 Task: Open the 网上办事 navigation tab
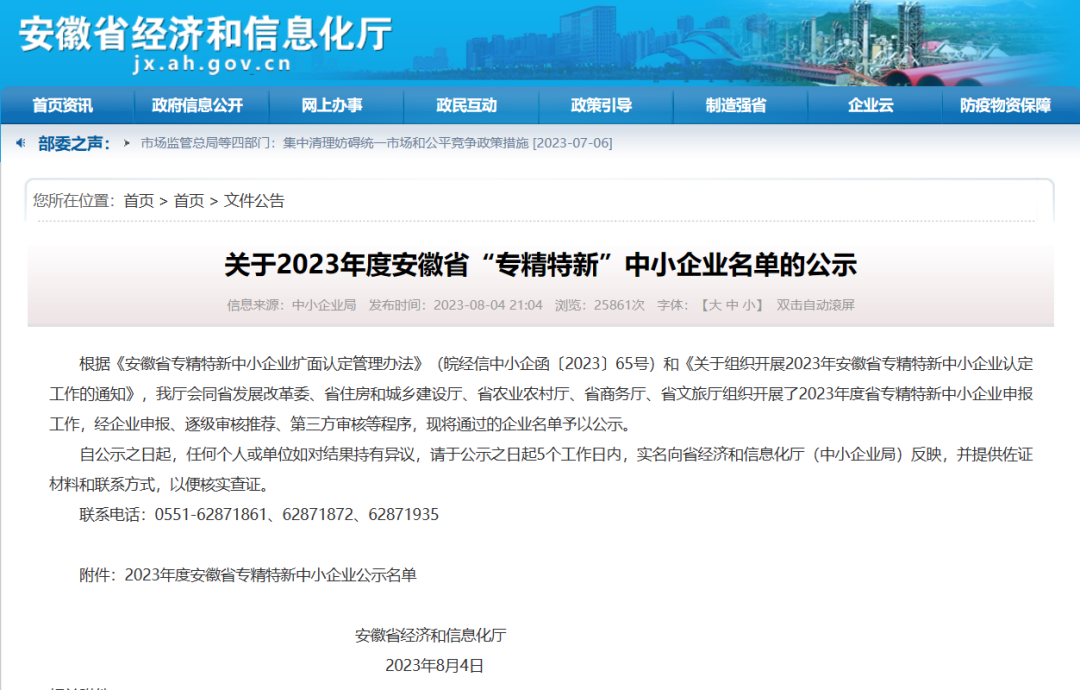333,105
